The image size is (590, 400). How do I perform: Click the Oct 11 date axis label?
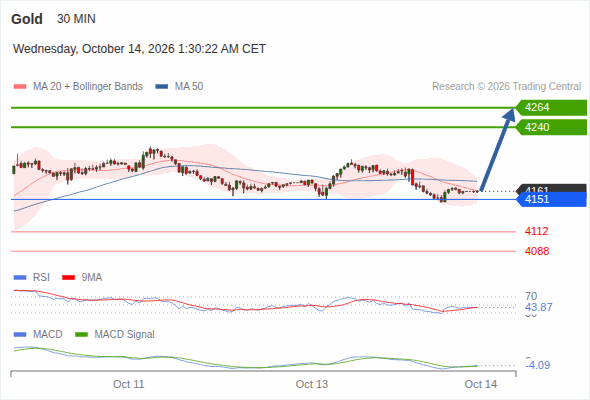129,384
